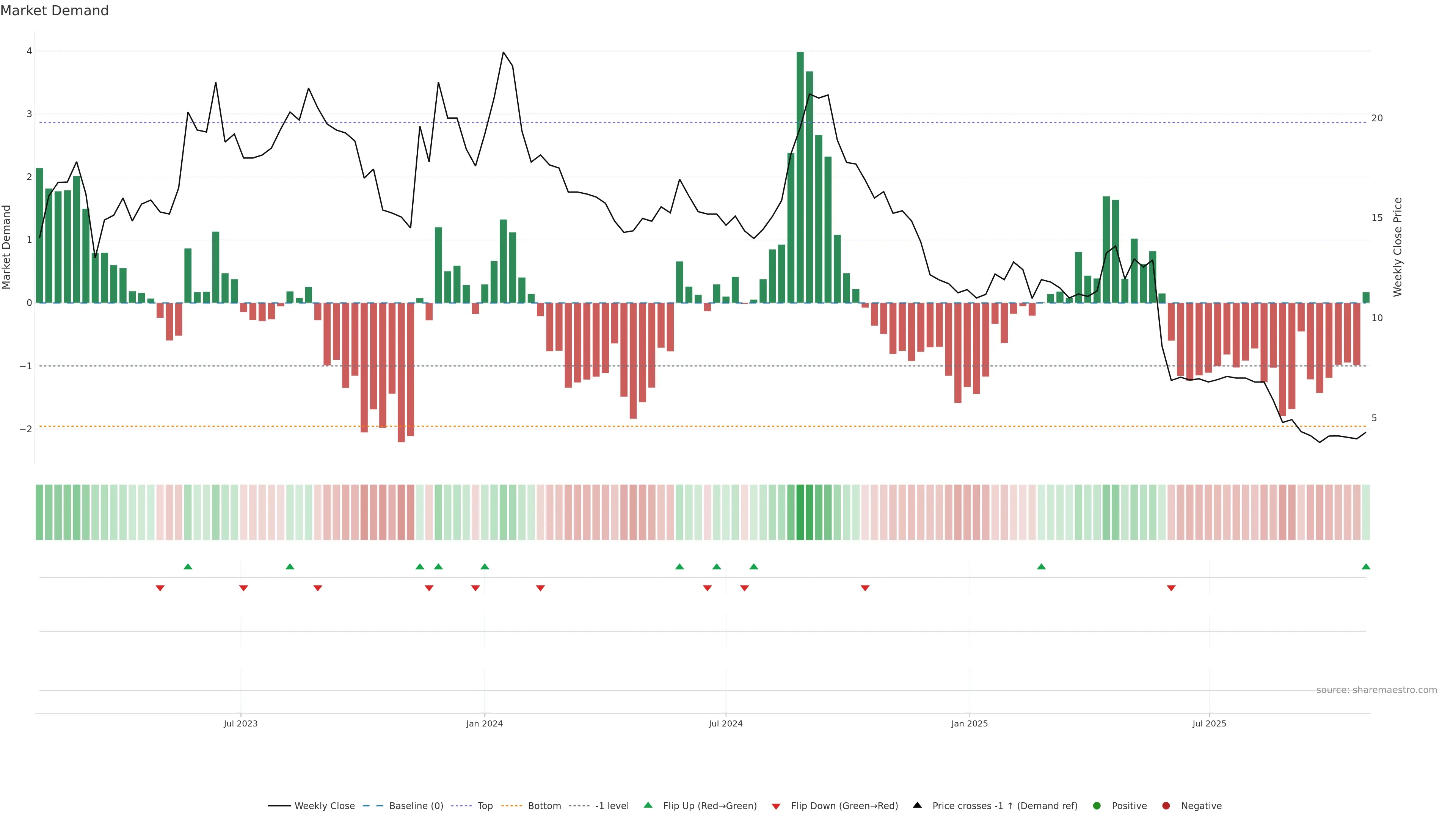Click the Flip Up legend triangle icon
The image size is (1456, 819).
(648, 805)
